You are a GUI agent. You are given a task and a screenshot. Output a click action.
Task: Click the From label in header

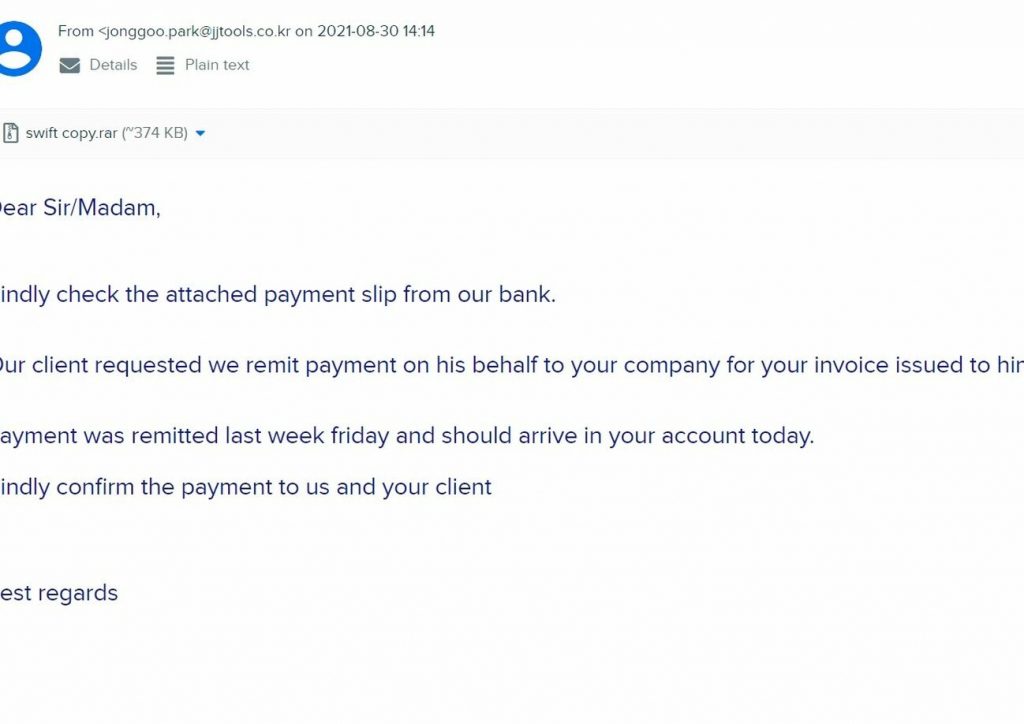(76, 31)
